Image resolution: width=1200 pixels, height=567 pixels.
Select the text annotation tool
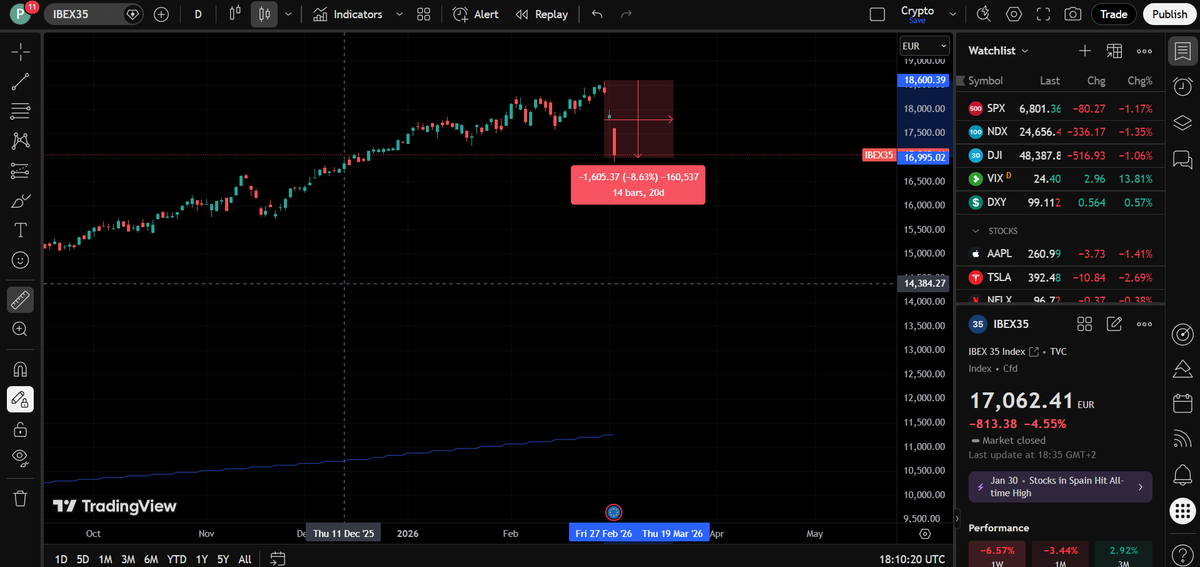(20, 229)
